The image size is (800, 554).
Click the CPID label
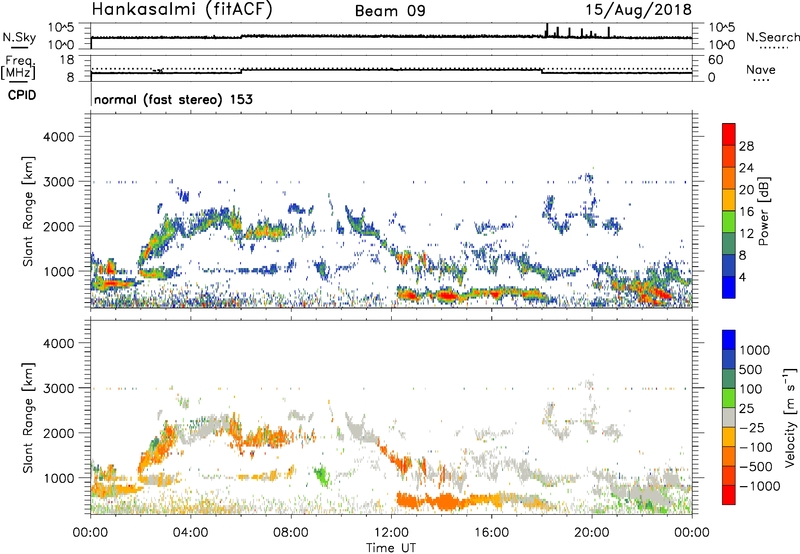pos(22,95)
